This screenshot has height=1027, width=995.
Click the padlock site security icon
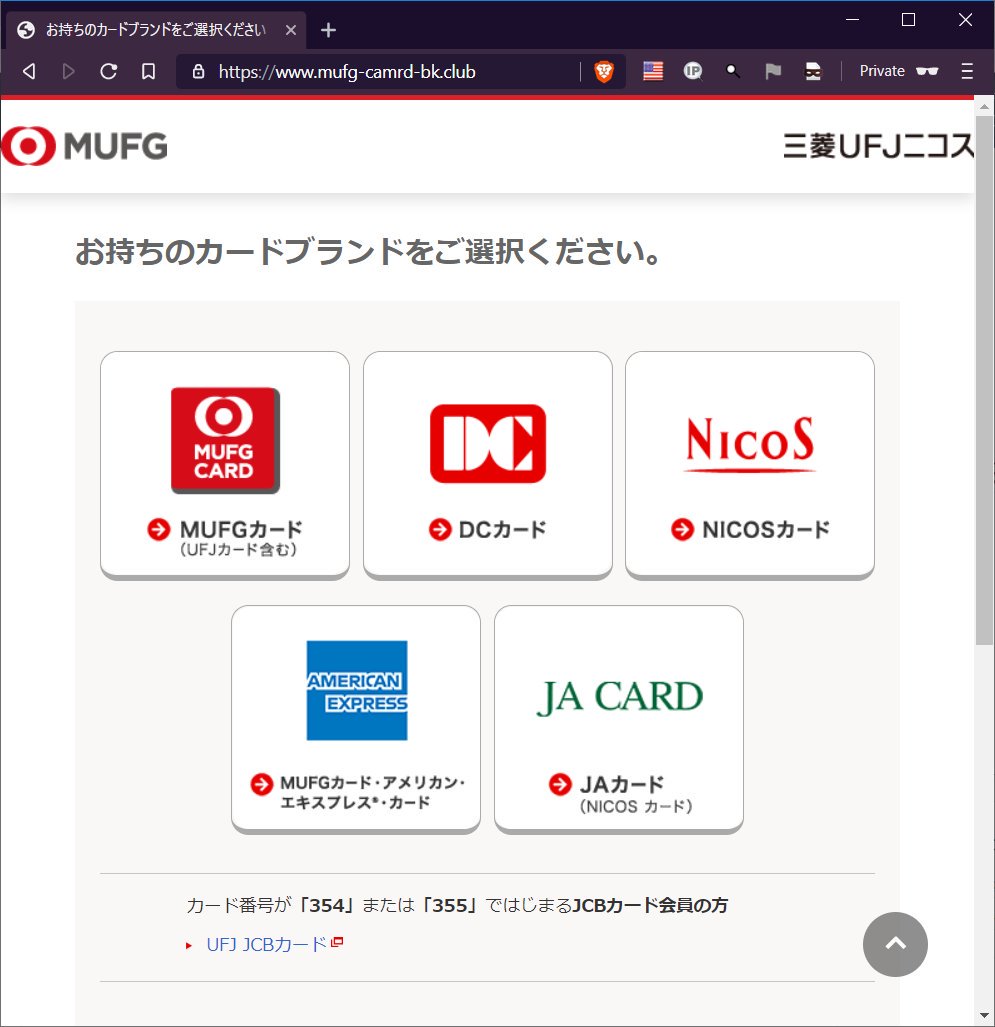198,71
